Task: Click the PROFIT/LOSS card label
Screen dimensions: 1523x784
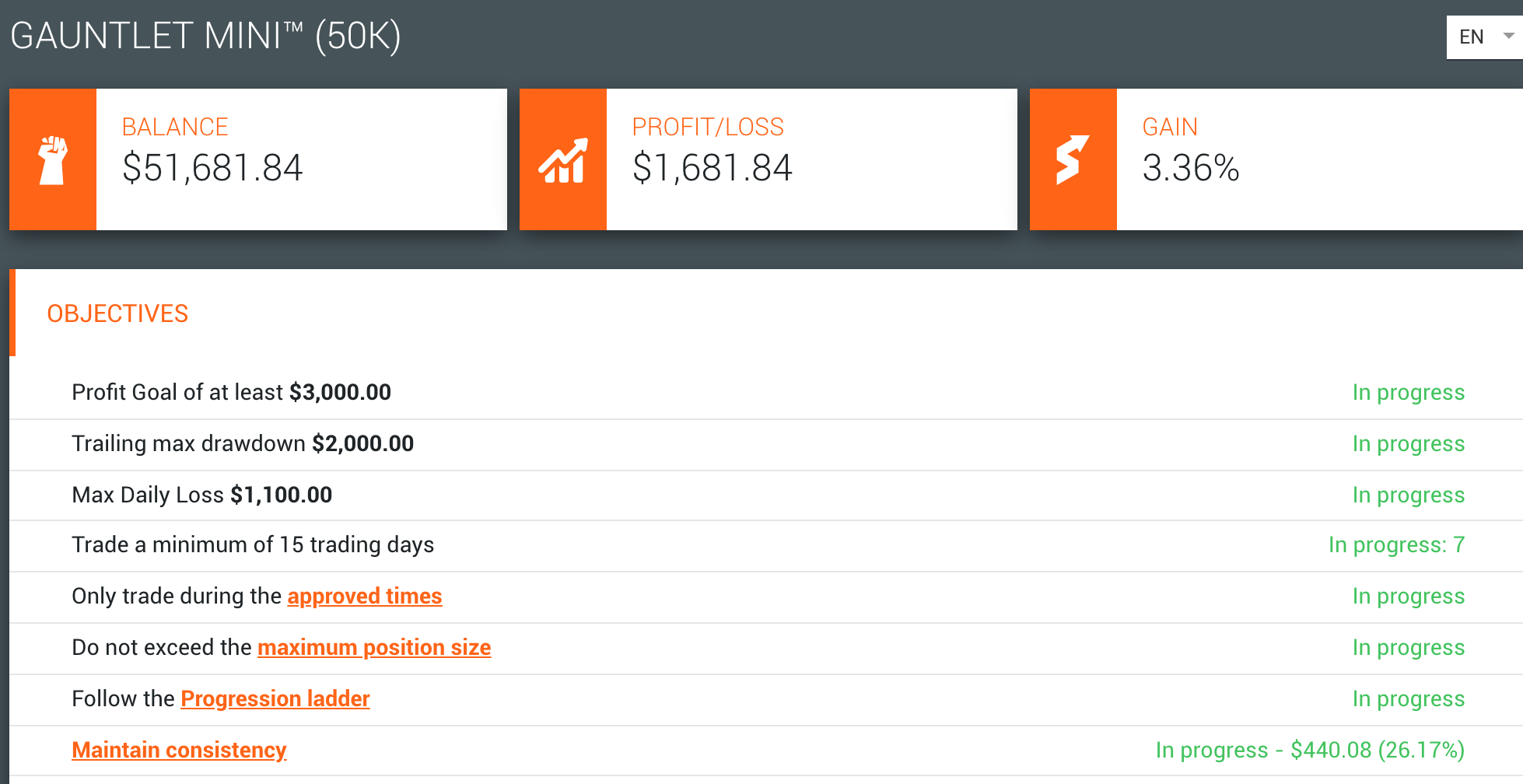Action: click(708, 127)
